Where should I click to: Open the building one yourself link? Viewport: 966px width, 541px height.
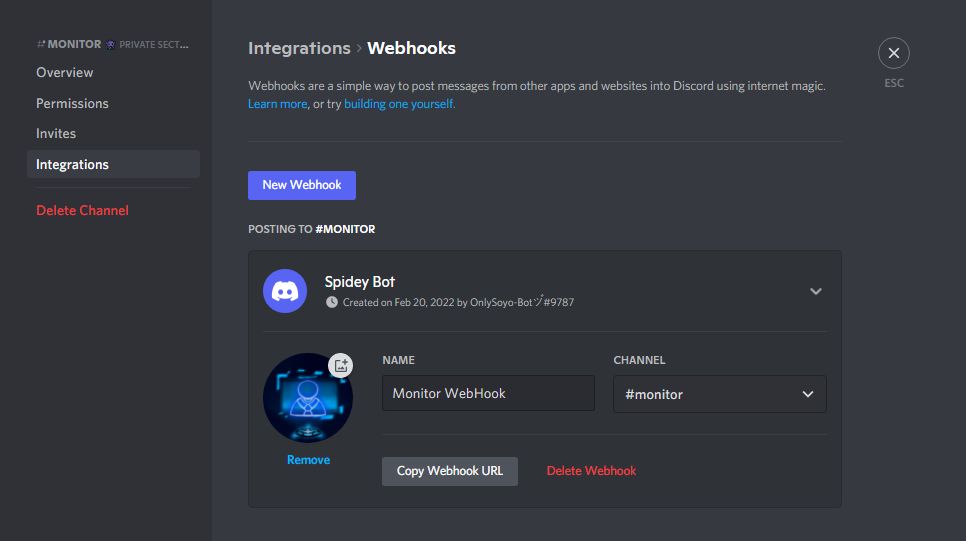pos(399,104)
